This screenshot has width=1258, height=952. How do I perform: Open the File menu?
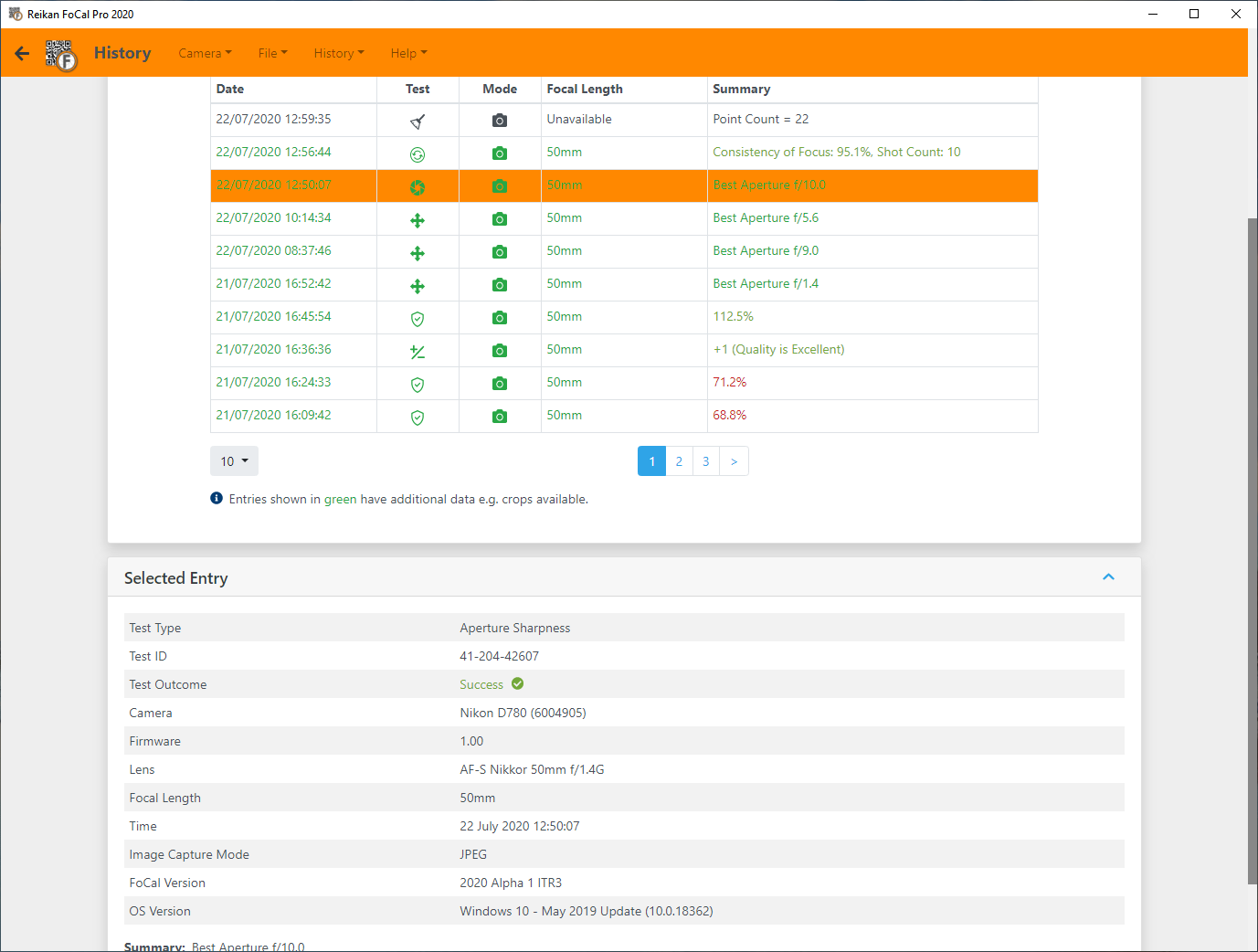272,53
